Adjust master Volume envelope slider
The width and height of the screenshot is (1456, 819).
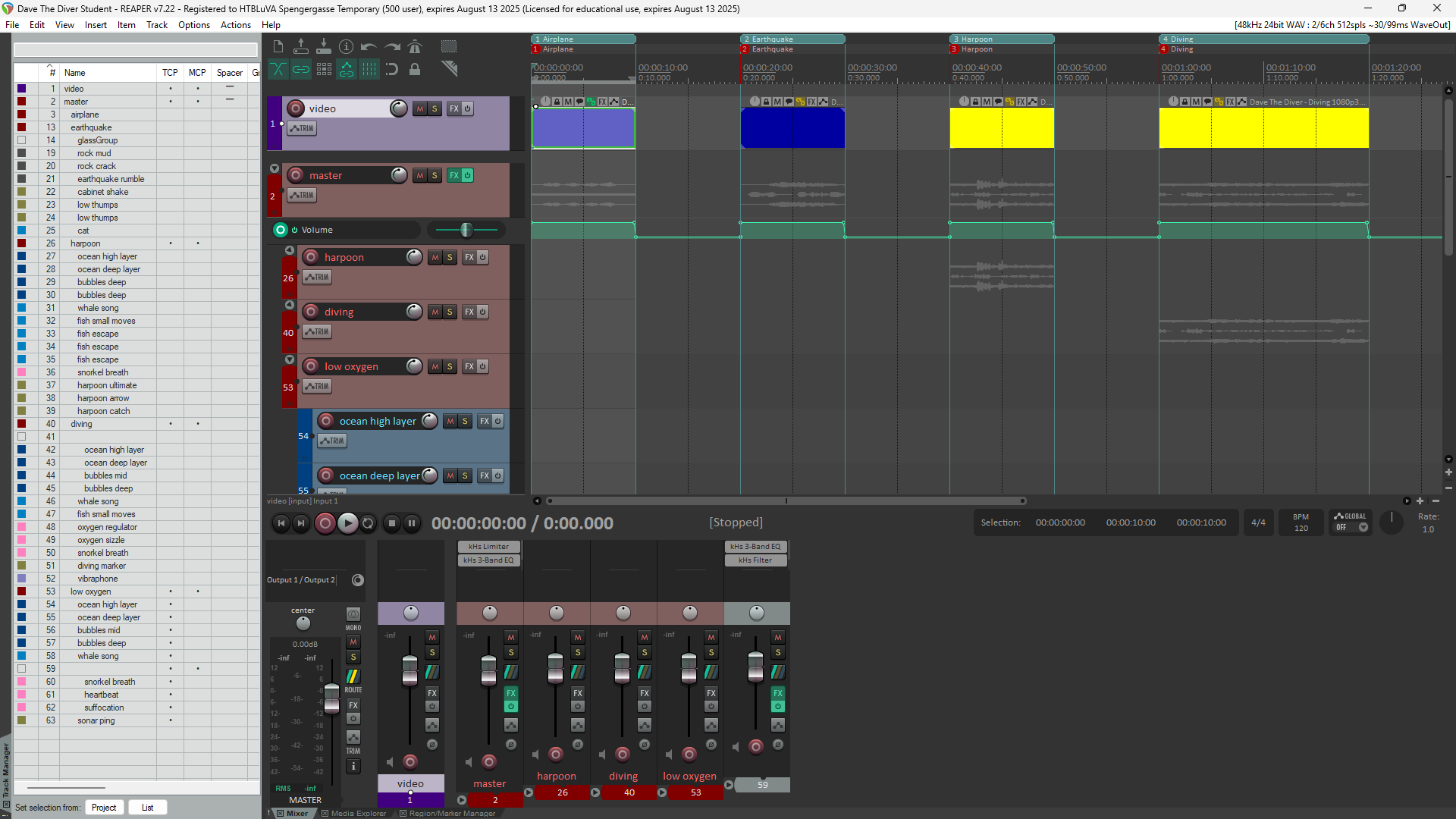[466, 230]
